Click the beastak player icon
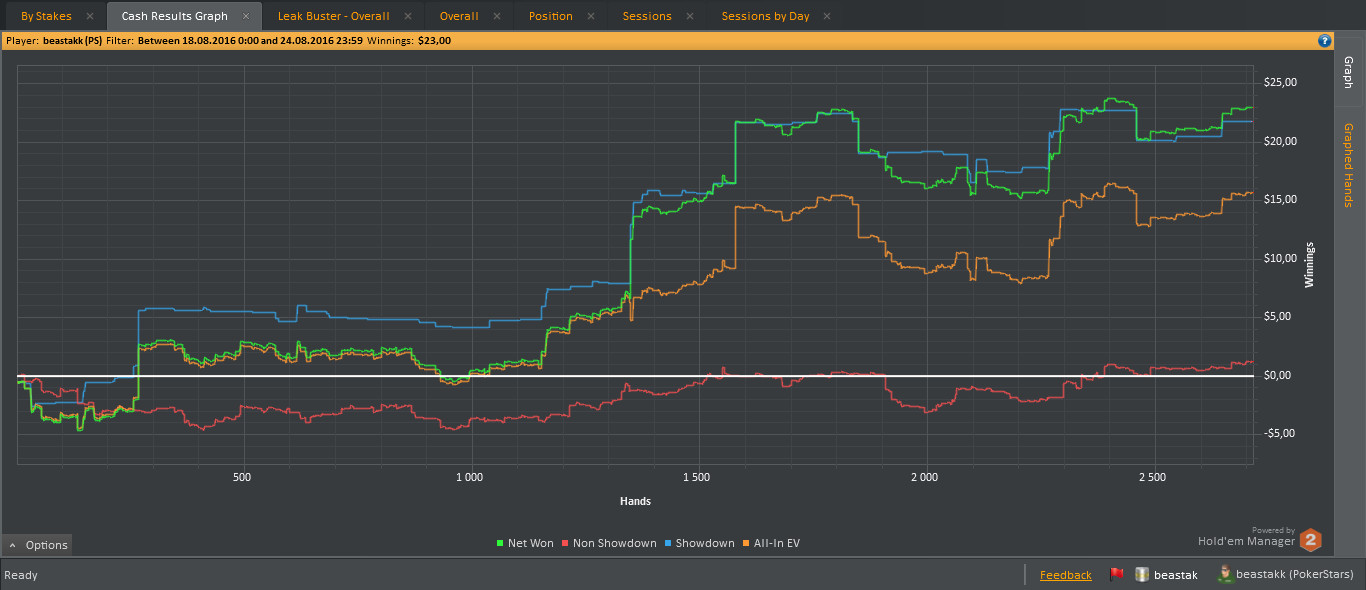1366x590 pixels. (1141, 574)
